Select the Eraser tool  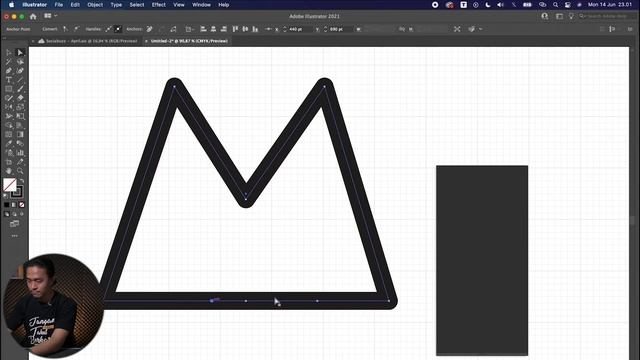point(20,98)
